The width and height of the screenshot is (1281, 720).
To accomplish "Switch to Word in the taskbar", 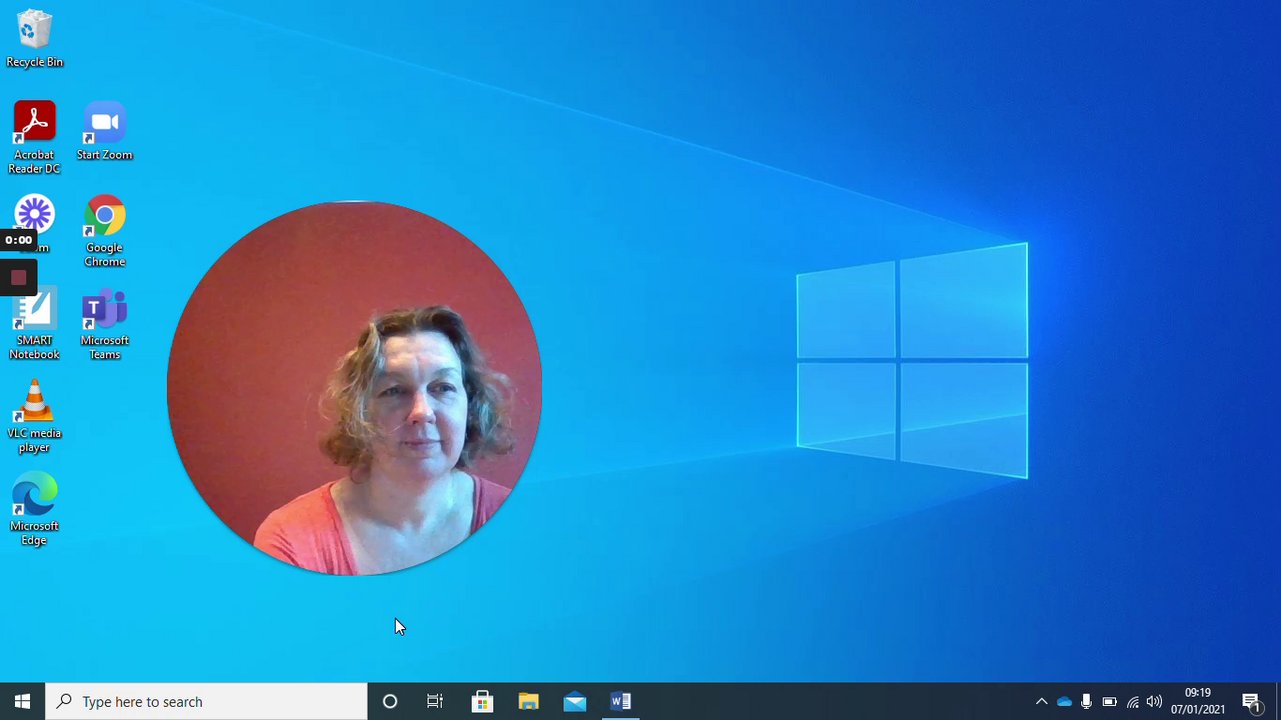I will 620,701.
